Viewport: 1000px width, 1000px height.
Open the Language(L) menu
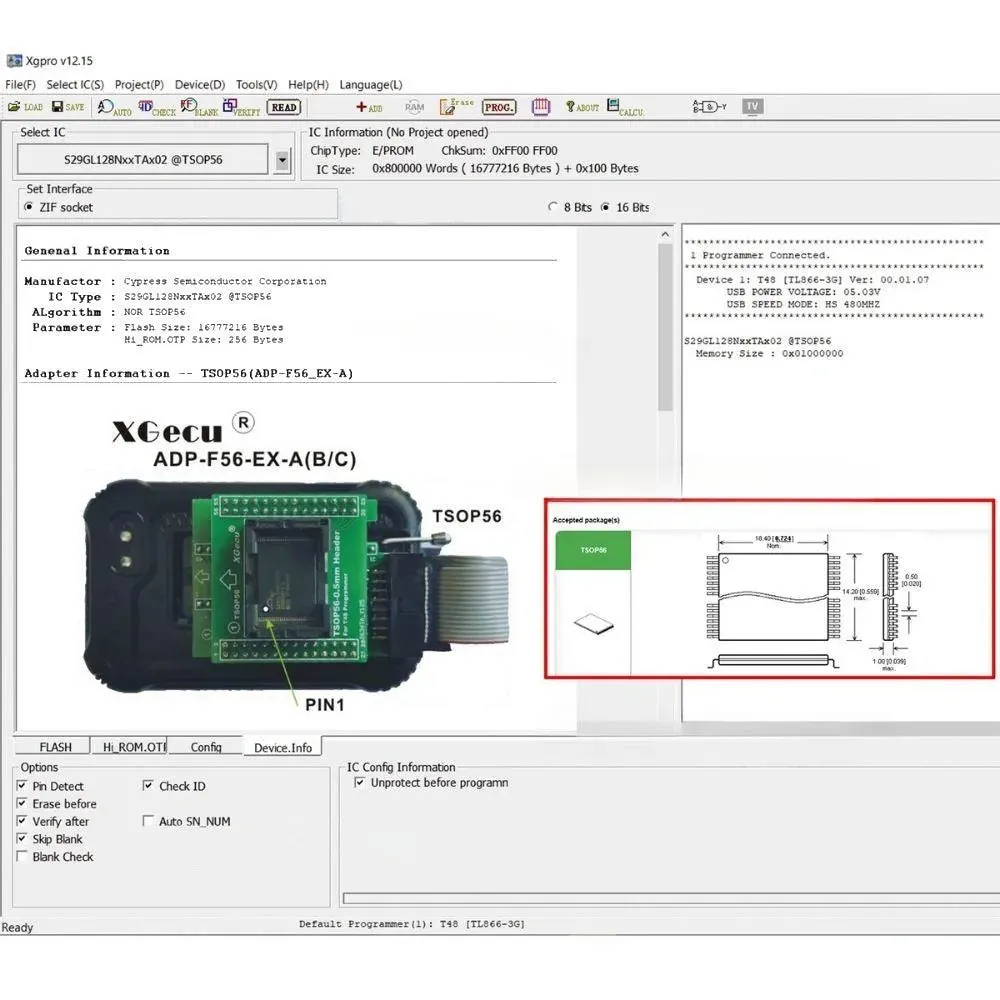(x=371, y=85)
